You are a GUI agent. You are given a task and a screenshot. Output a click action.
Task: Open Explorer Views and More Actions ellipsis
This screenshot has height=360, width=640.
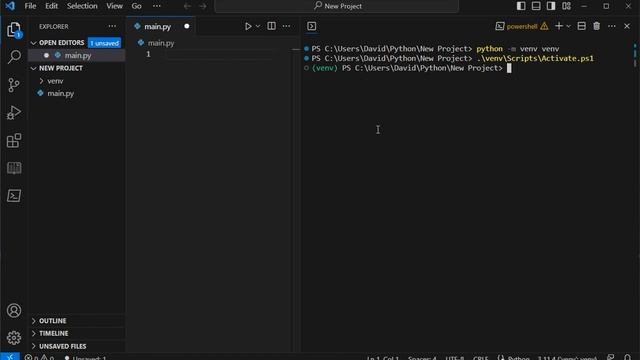click(112, 26)
